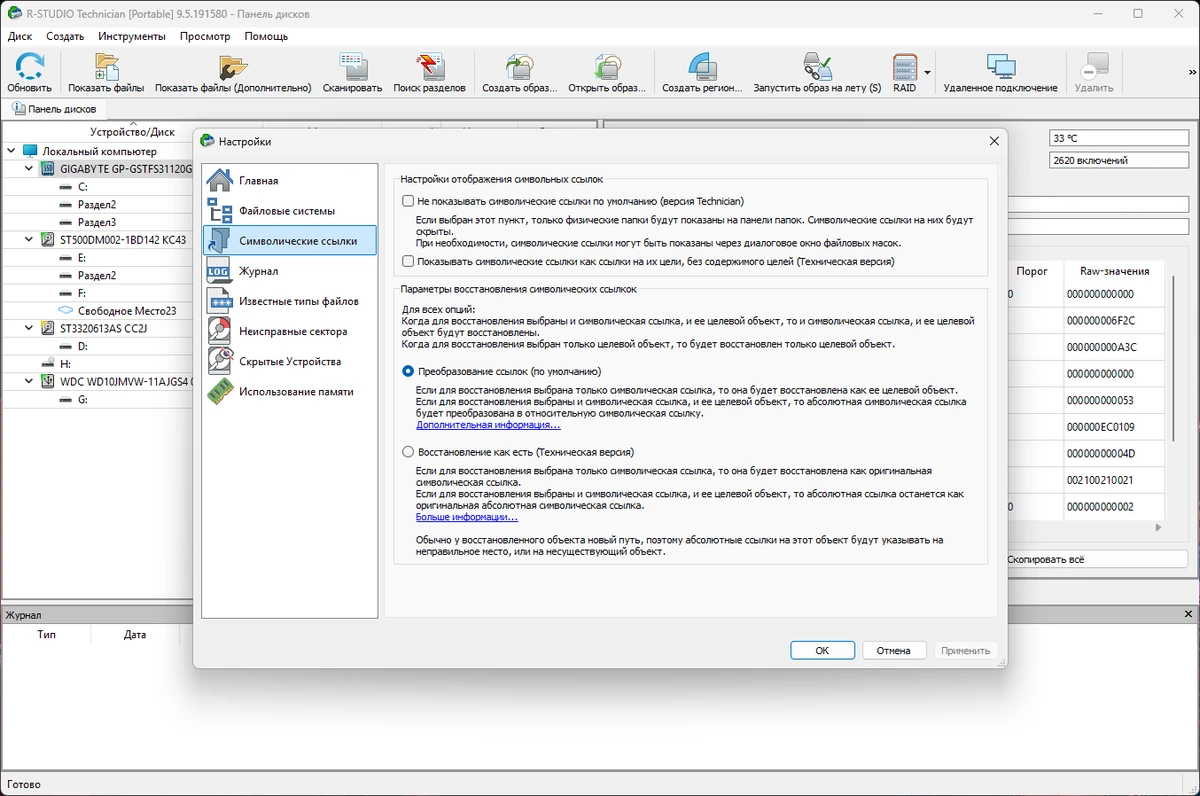
Task: Expand the toolbar overflow chevron
Action: (x=1191, y=73)
